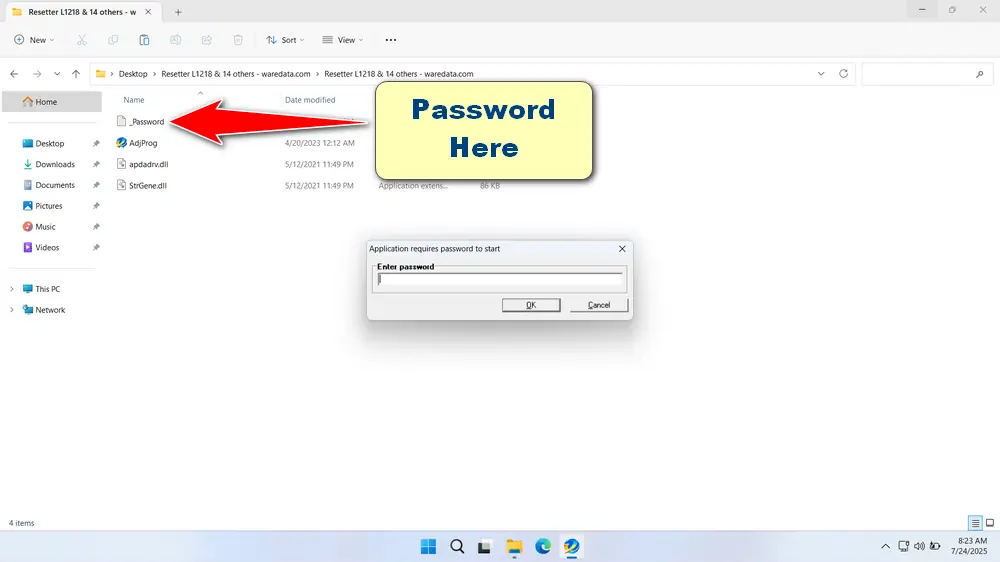Click the Share icon in toolbar
This screenshot has width=1000, height=562.
point(207,40)
